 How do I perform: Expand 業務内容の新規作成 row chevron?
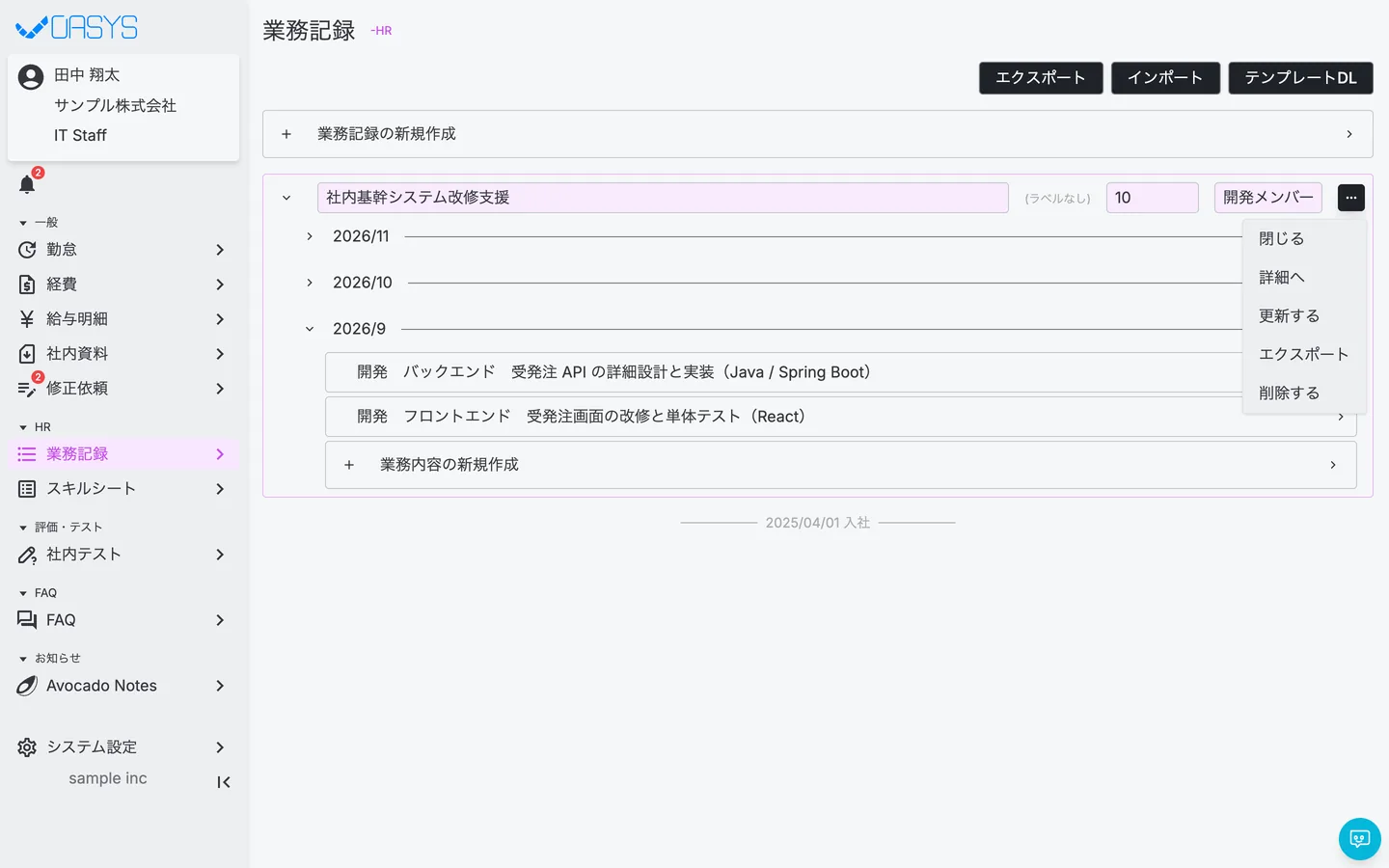coord(1333,465)
